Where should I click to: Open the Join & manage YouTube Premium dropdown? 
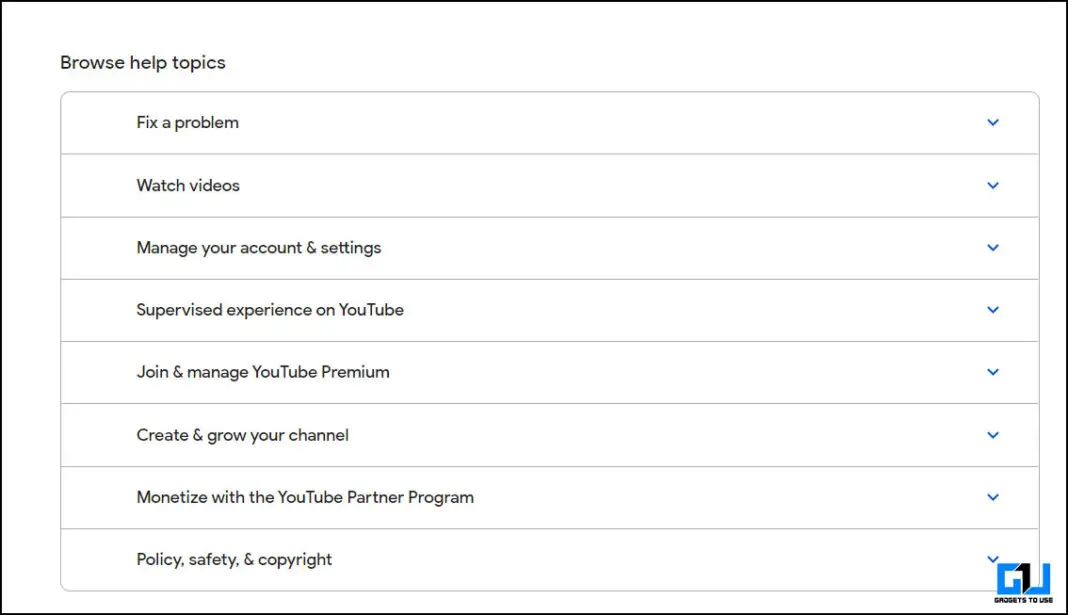(x=993, y=371)
